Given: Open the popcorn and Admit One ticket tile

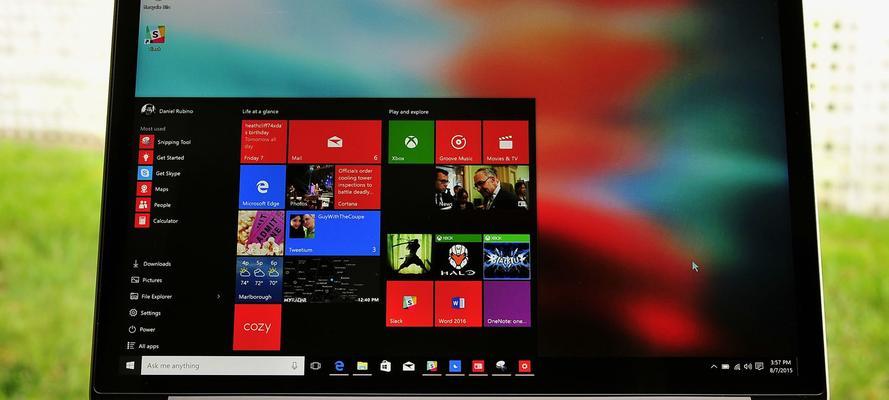Looking at the screenshot, I should [x=261, y=233].
